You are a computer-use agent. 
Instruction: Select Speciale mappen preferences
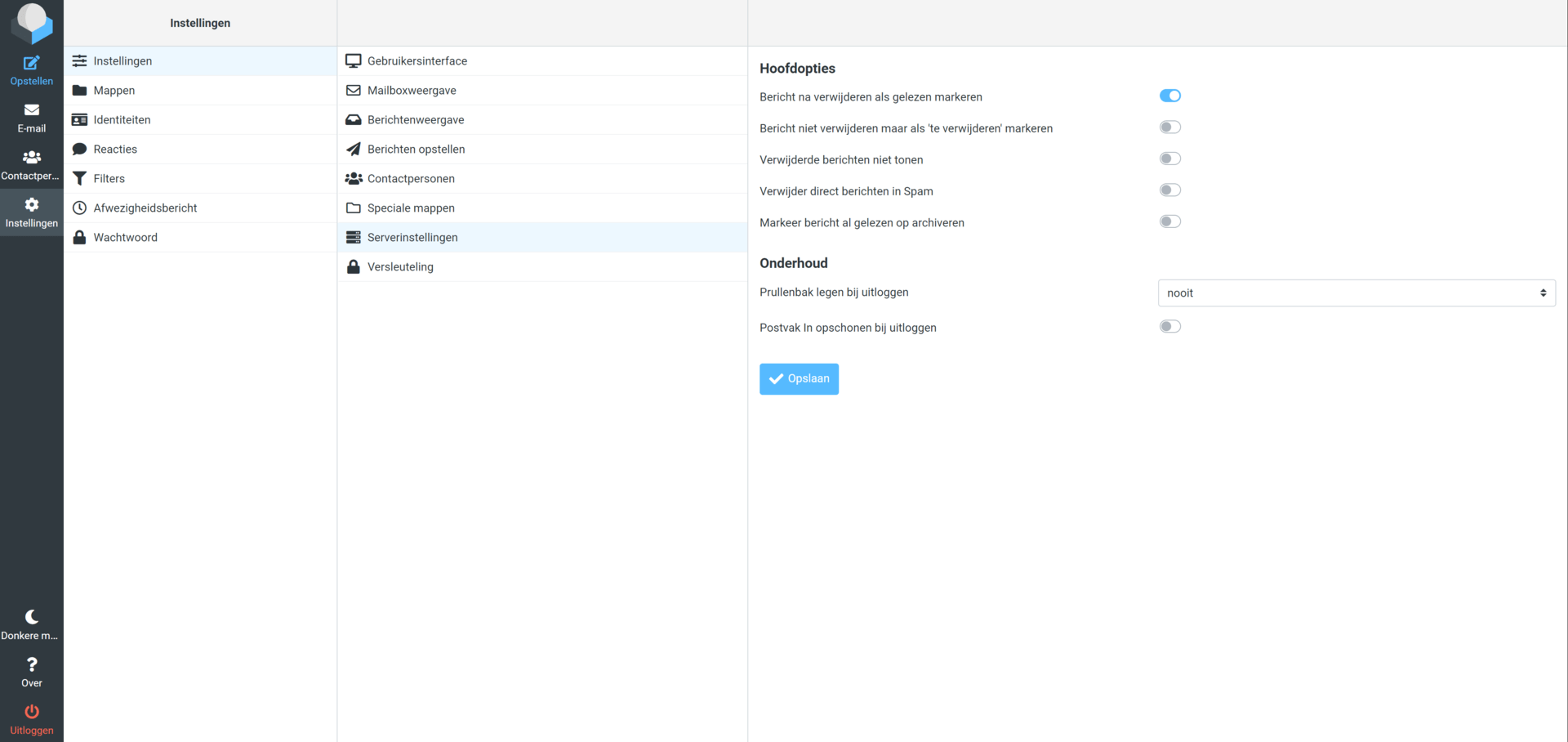coord(542,208)
